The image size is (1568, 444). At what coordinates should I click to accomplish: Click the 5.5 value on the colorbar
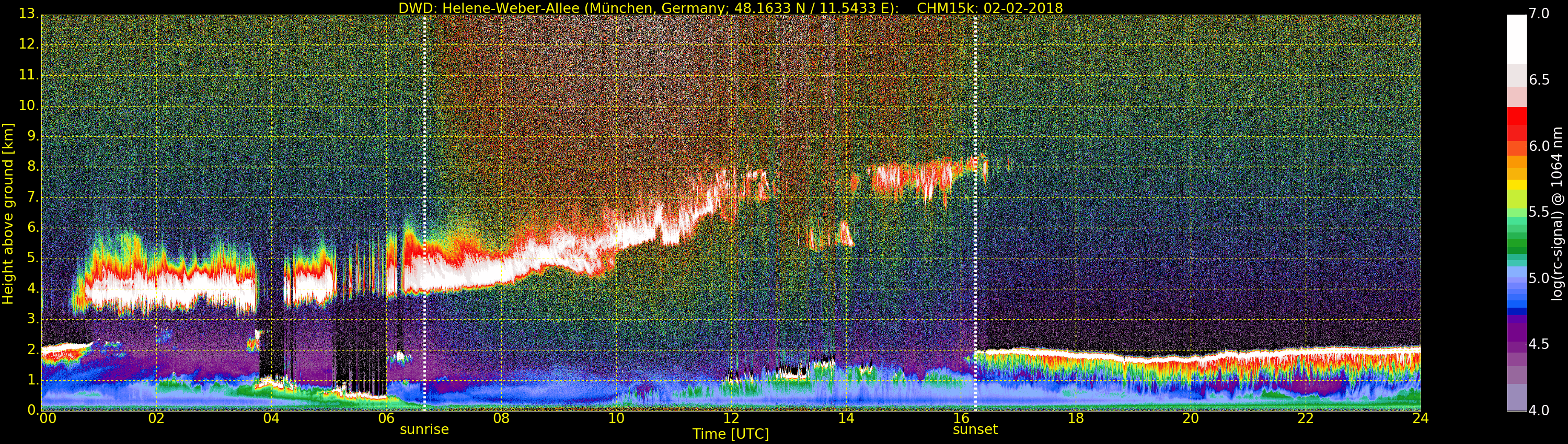[1539, 212]
